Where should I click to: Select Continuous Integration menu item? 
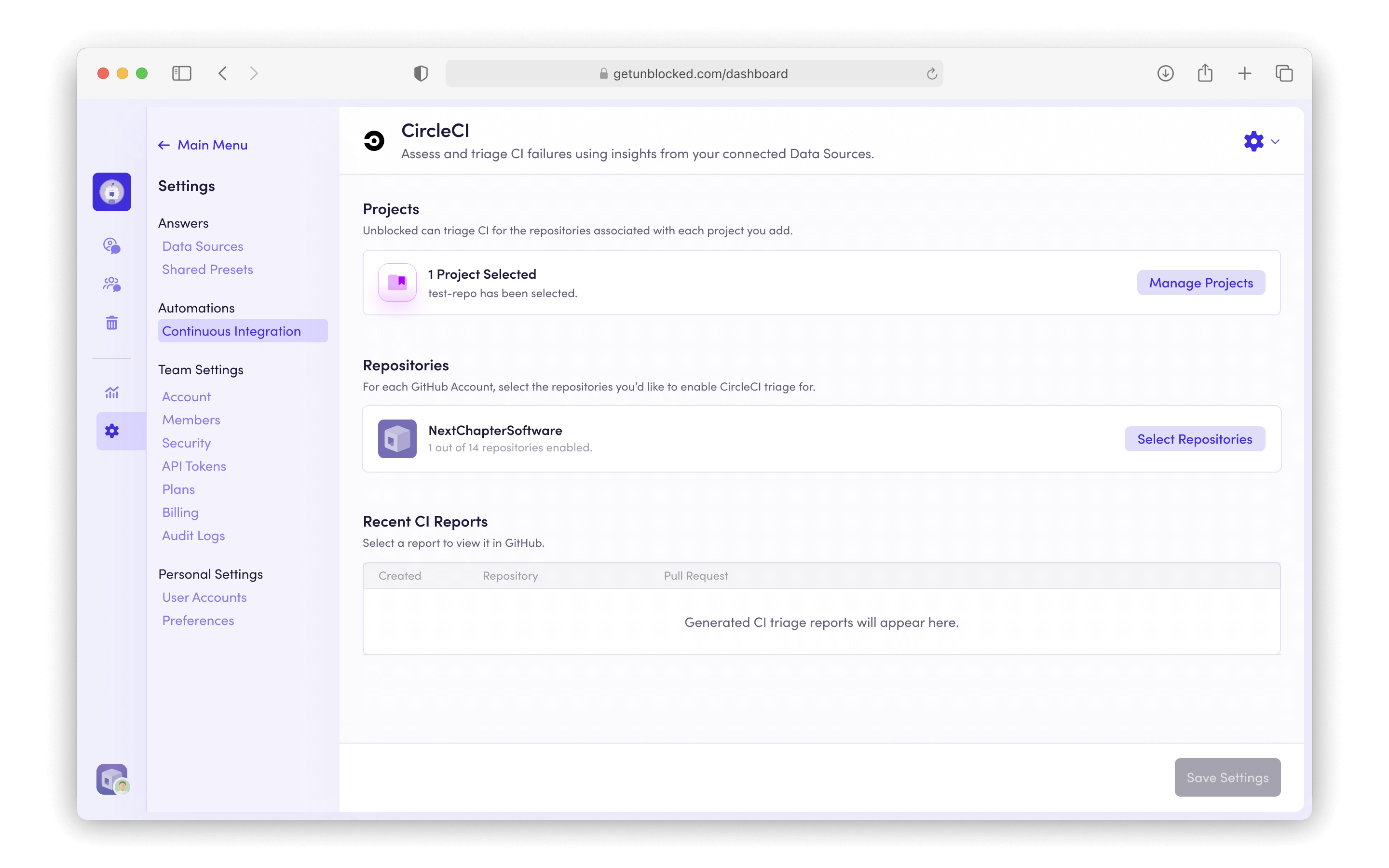pyautogui.click(x=231, y=331)
